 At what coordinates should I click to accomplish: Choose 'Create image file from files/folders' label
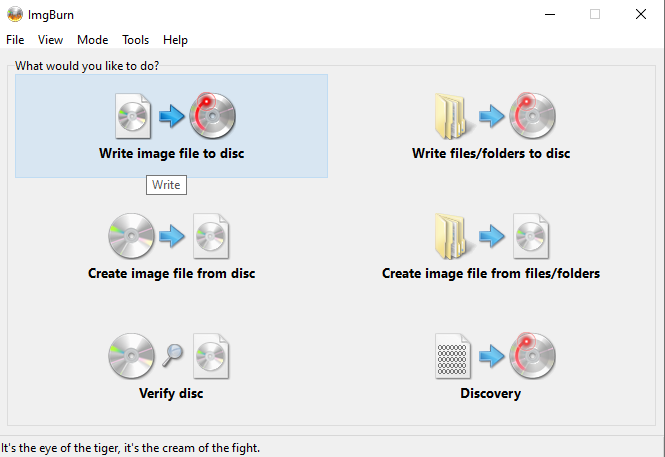(491, 273)
